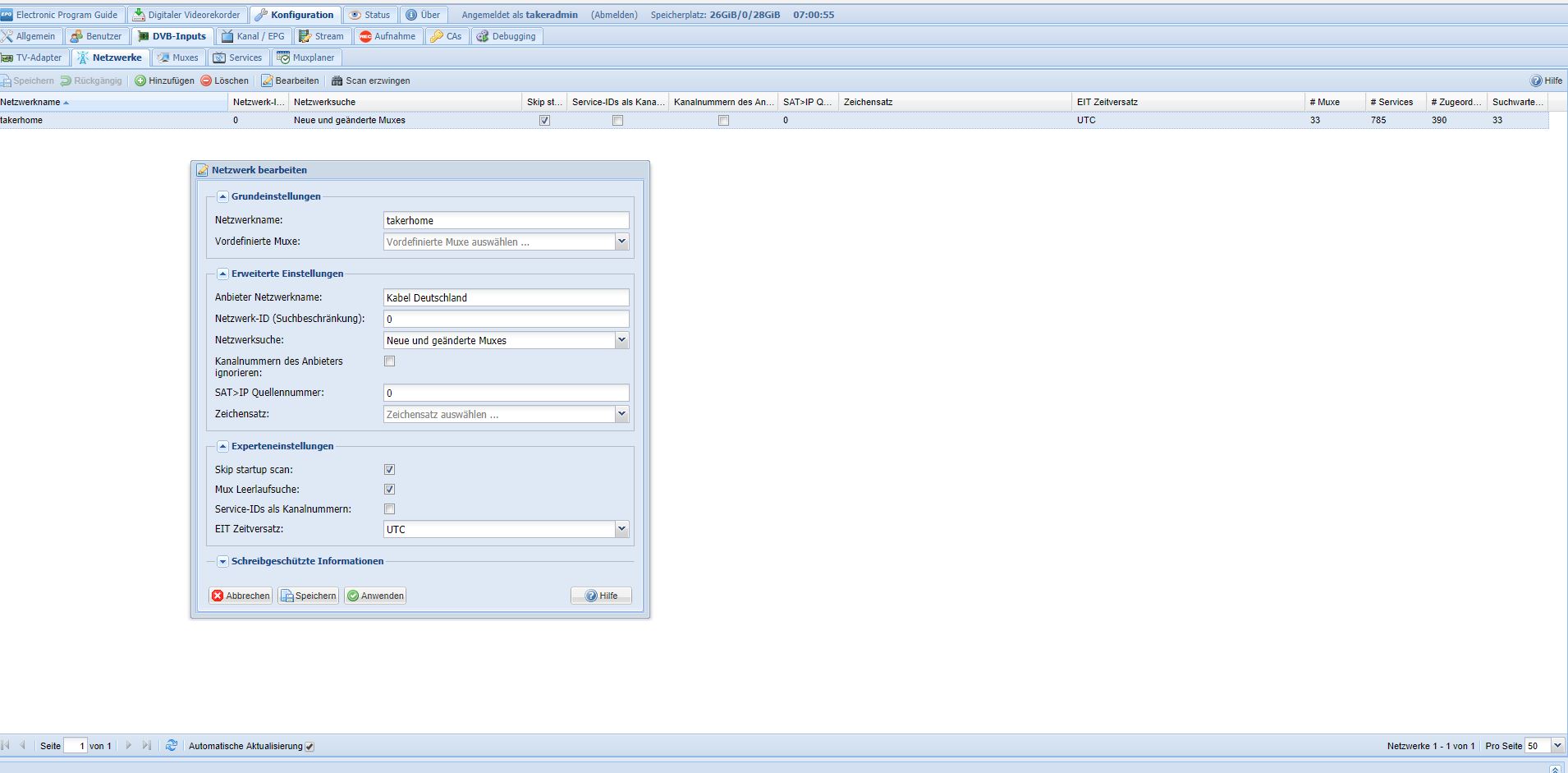
Task: Go to first page icon
Action: pos(6,745)
